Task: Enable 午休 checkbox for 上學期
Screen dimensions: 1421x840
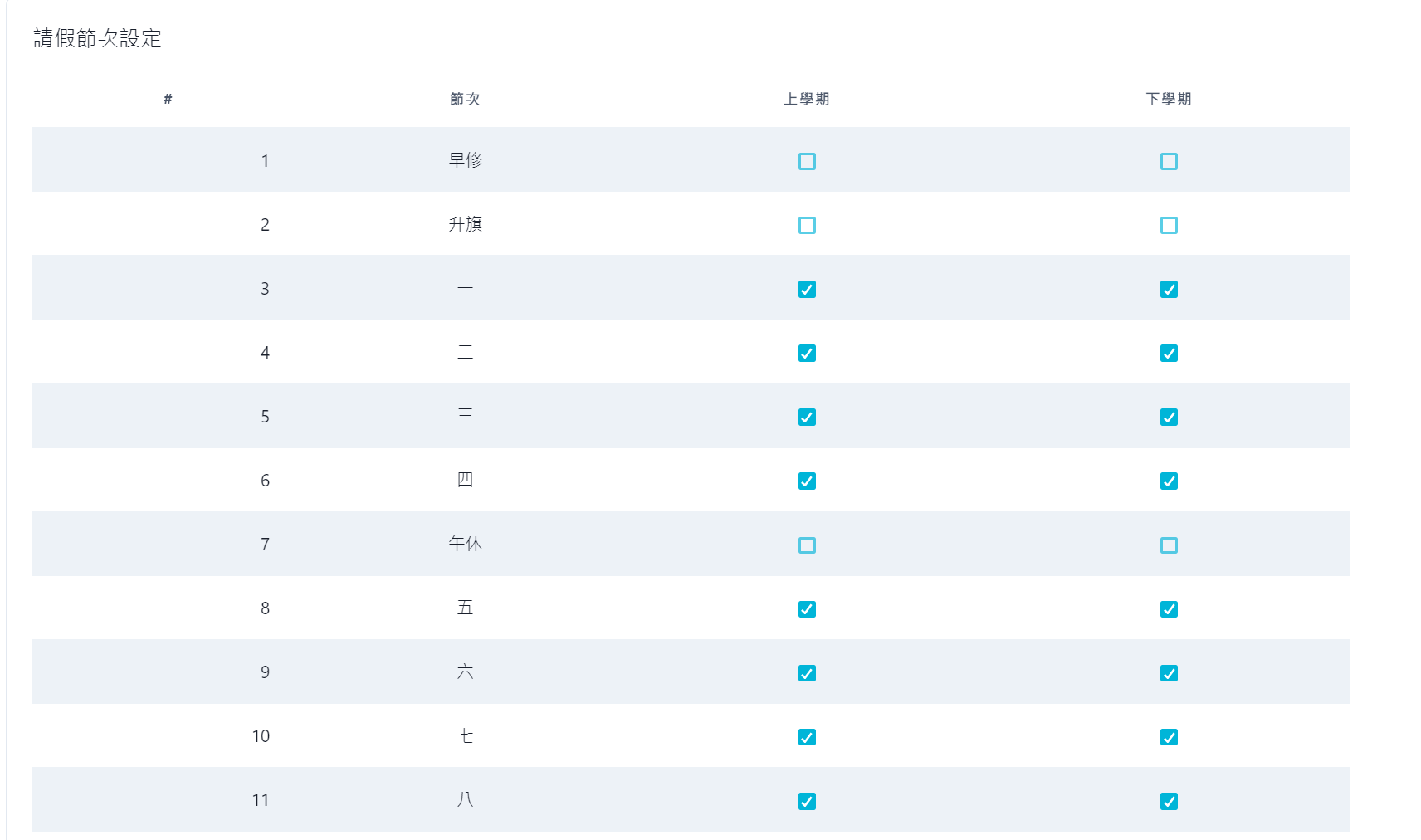Action: point(807,545)
